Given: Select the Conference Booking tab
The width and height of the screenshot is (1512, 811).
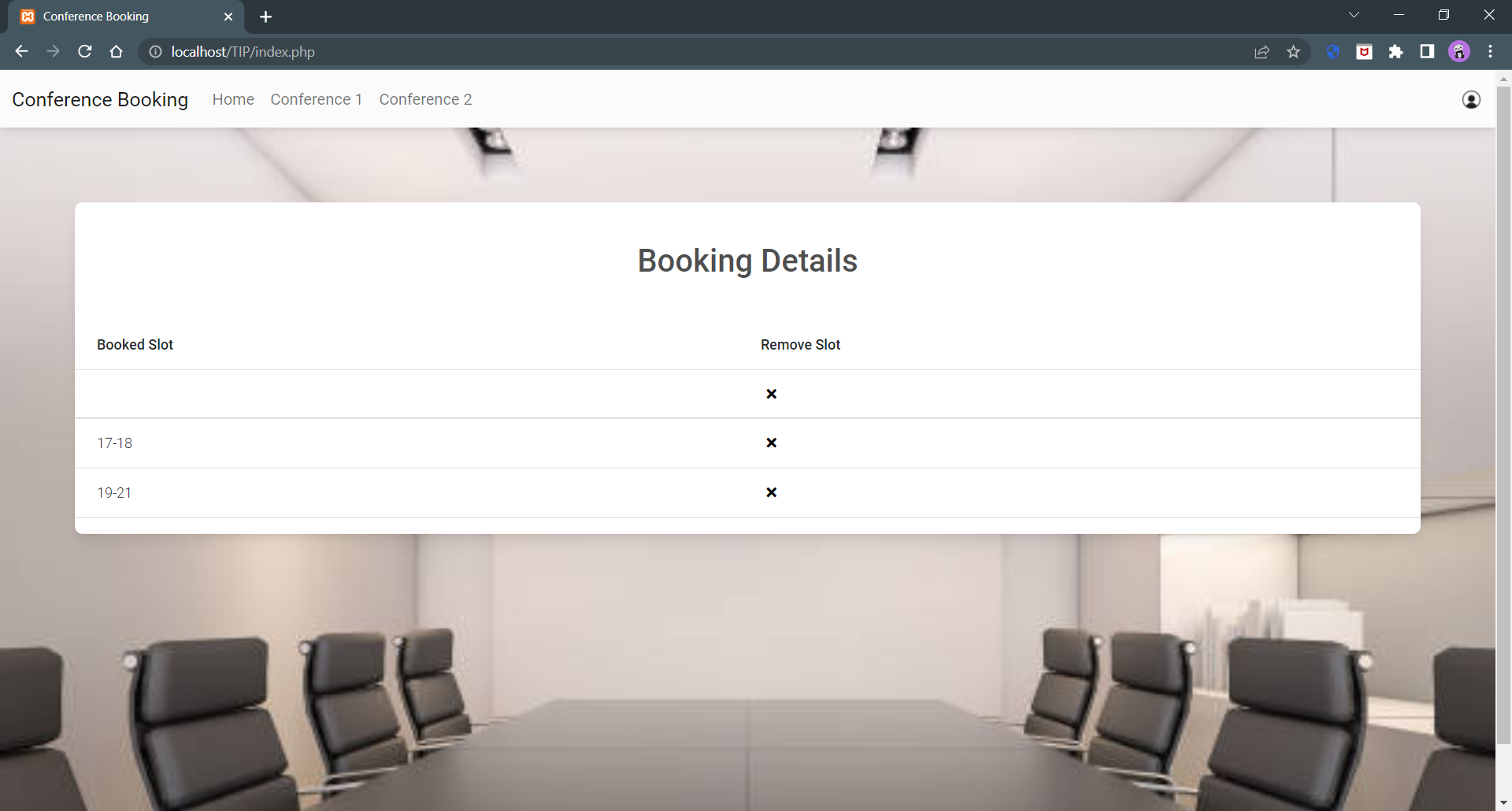Looking at the screenshot, I should 126,17.
